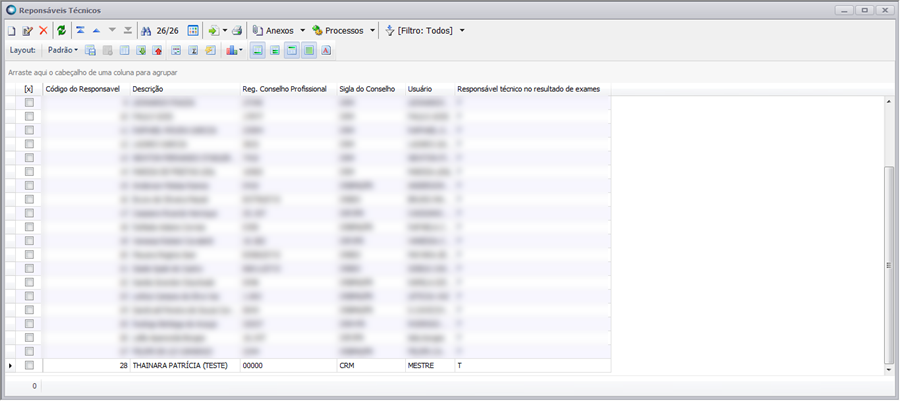Click the grid view icon beside 26/26
This screenshot has height=401, width=900.
[193, 30]
